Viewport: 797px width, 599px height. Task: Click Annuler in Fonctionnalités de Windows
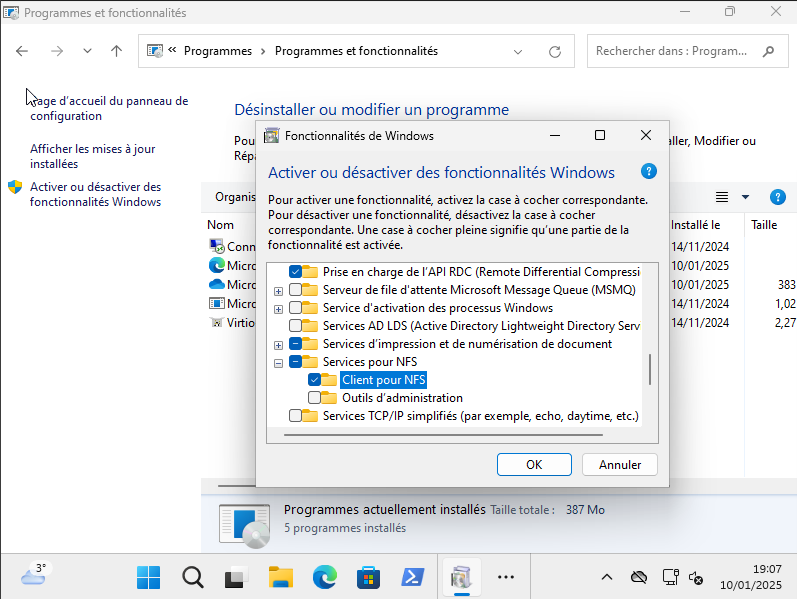620,465
